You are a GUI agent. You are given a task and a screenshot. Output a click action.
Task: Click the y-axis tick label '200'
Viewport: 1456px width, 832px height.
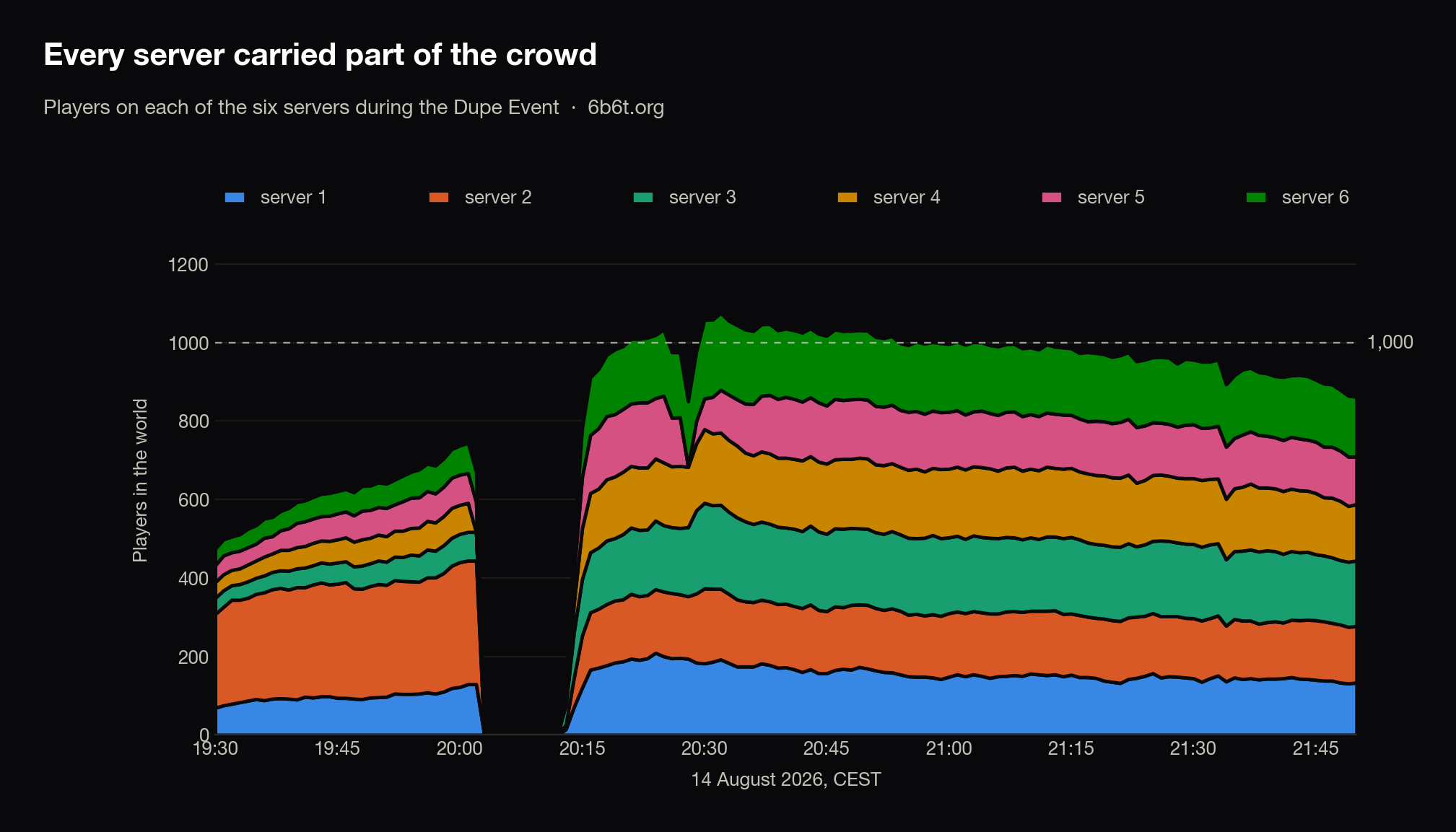[193, 657]
